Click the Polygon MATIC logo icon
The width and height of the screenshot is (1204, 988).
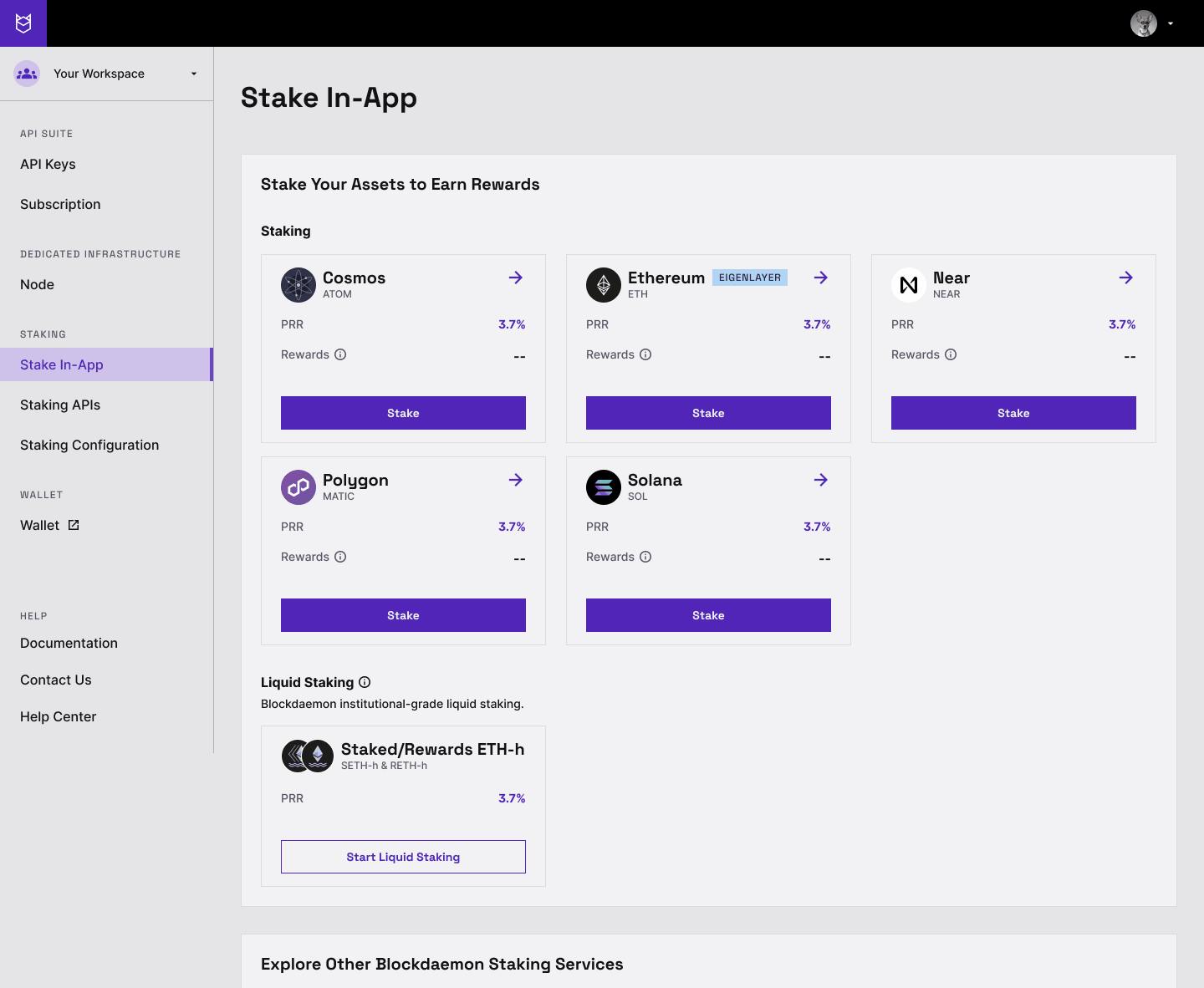click(x=298, y=487)
